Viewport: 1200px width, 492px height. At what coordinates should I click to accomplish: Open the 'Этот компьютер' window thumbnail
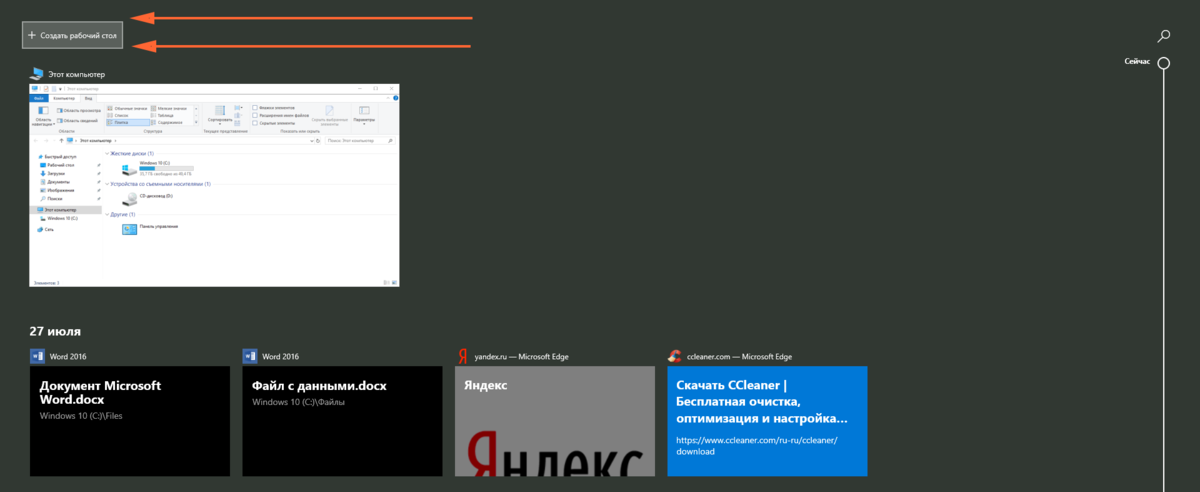click(x=214, y=185)
